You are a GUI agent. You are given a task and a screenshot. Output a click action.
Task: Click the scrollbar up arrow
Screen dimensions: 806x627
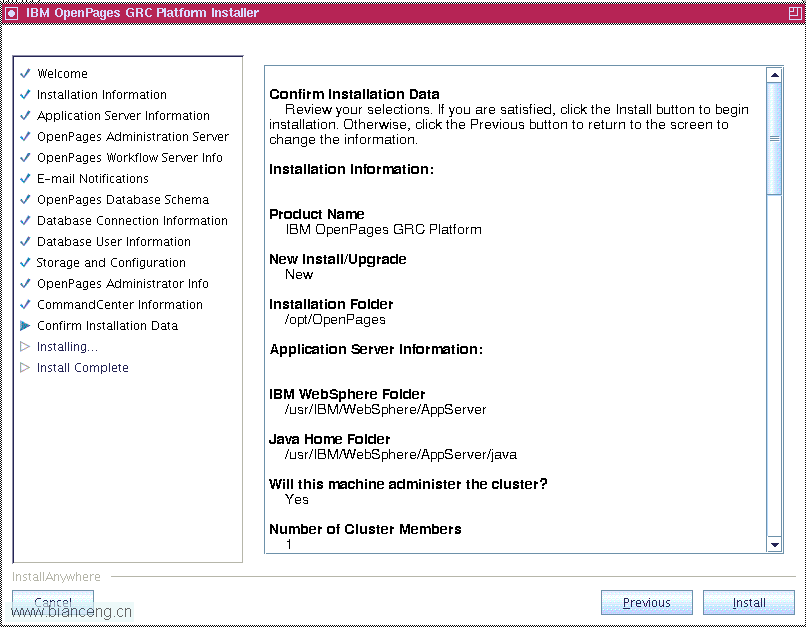tap(774, 75)
